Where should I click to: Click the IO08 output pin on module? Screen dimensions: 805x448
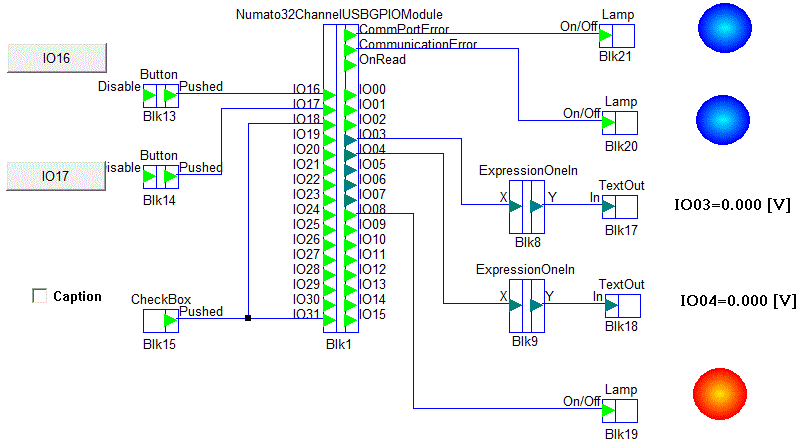(x=350, y=215)
